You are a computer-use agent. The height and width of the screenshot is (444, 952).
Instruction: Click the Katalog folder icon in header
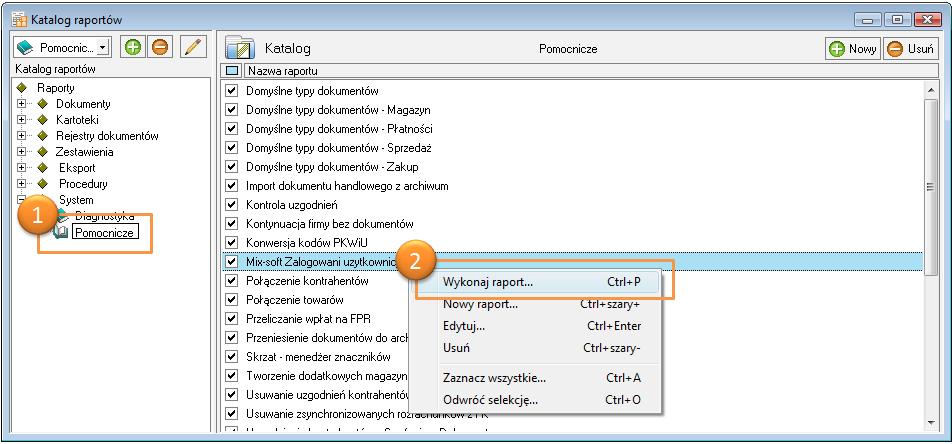click(x=240, y=48)
